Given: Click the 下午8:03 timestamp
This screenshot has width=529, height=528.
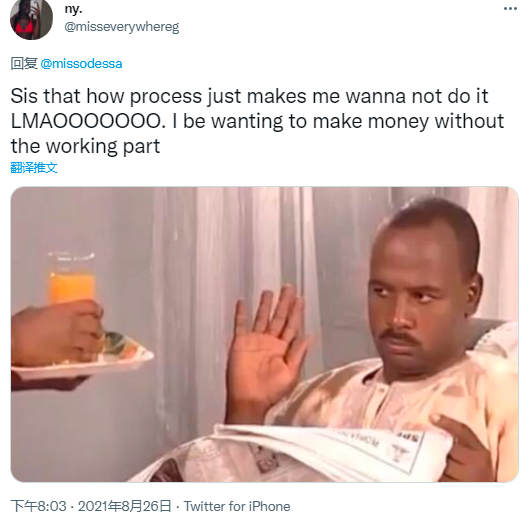Looking at the screenshot, I should click(x=38, y=506).
